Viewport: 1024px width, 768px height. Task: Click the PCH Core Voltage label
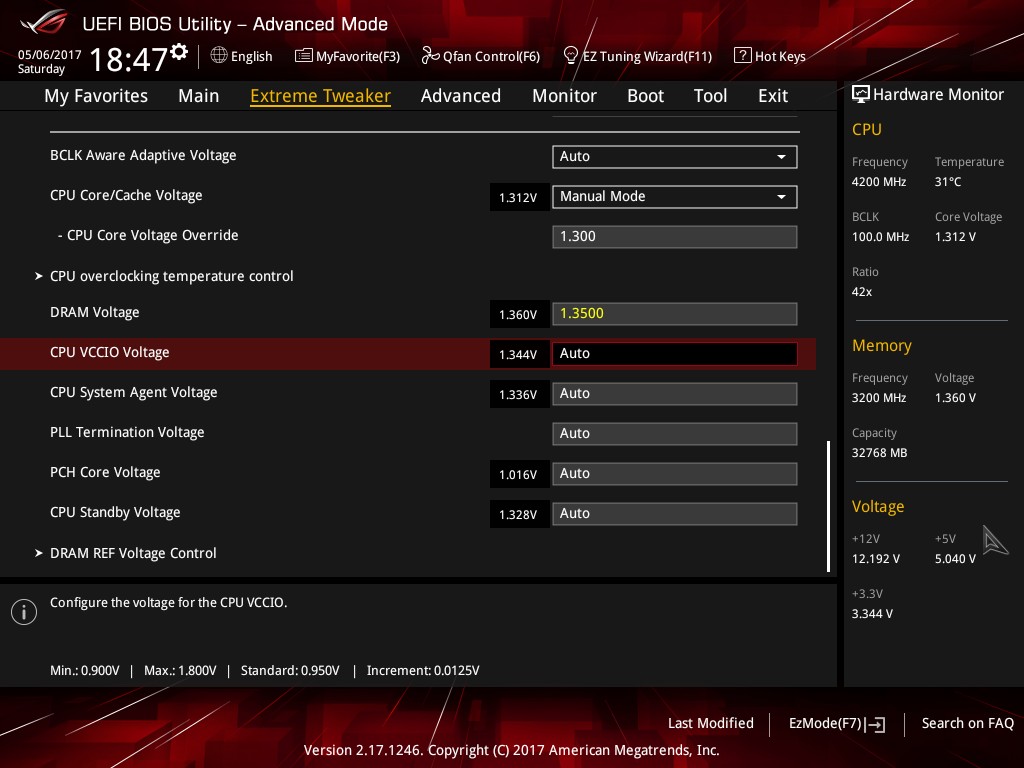[x=105, y=472]
